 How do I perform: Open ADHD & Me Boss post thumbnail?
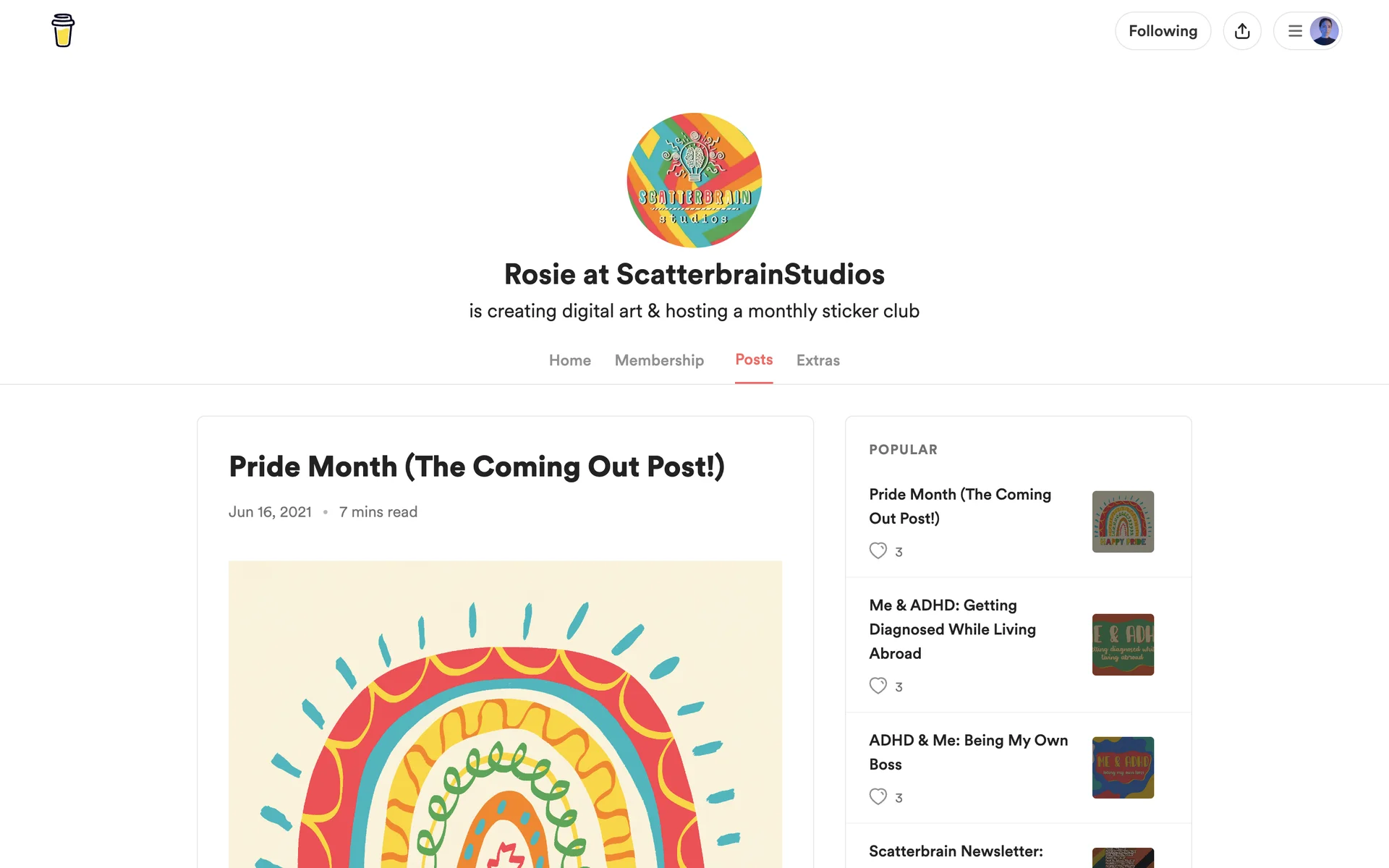pos(1123,767)
